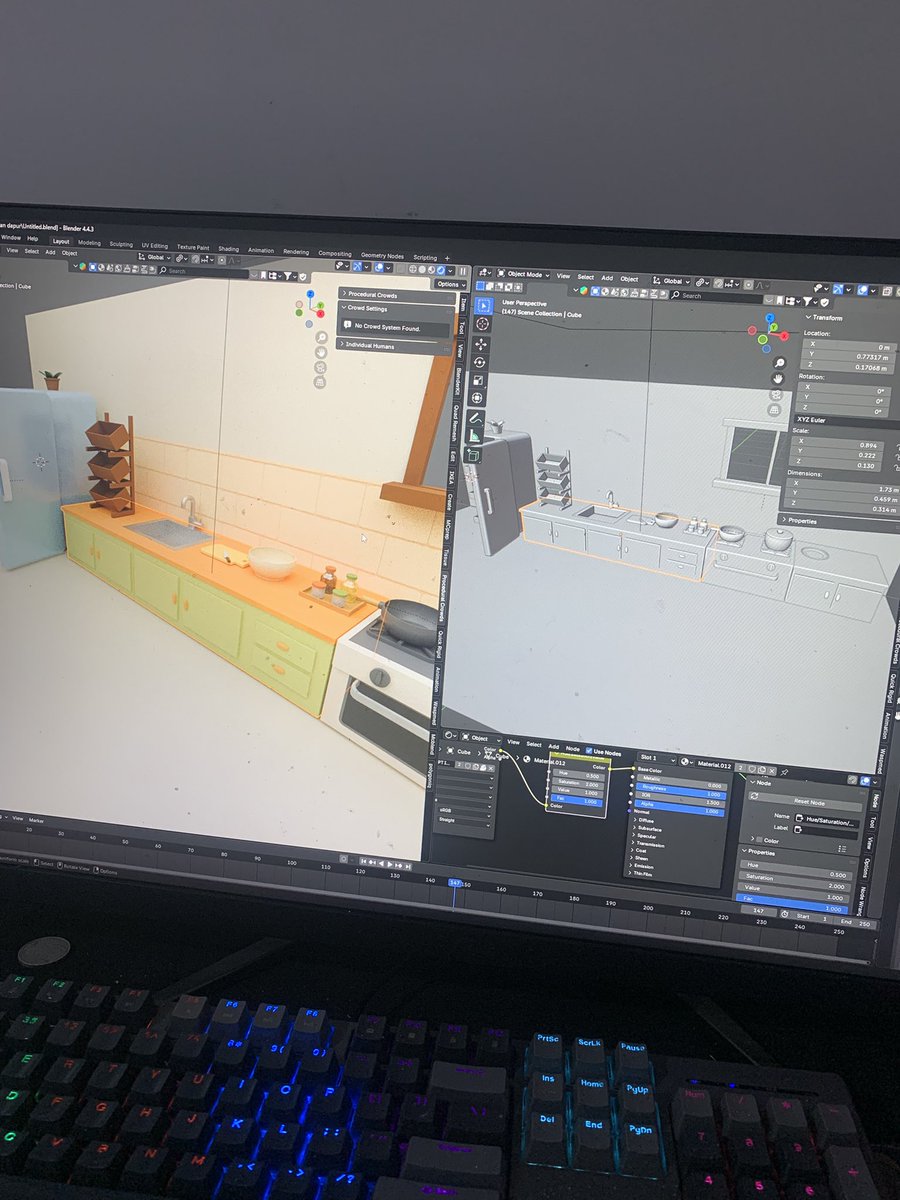The height and width of the screenshot is (1200, 900).
Task: Open the Node menu in node editor header
Action: click(x=573, y=749)
